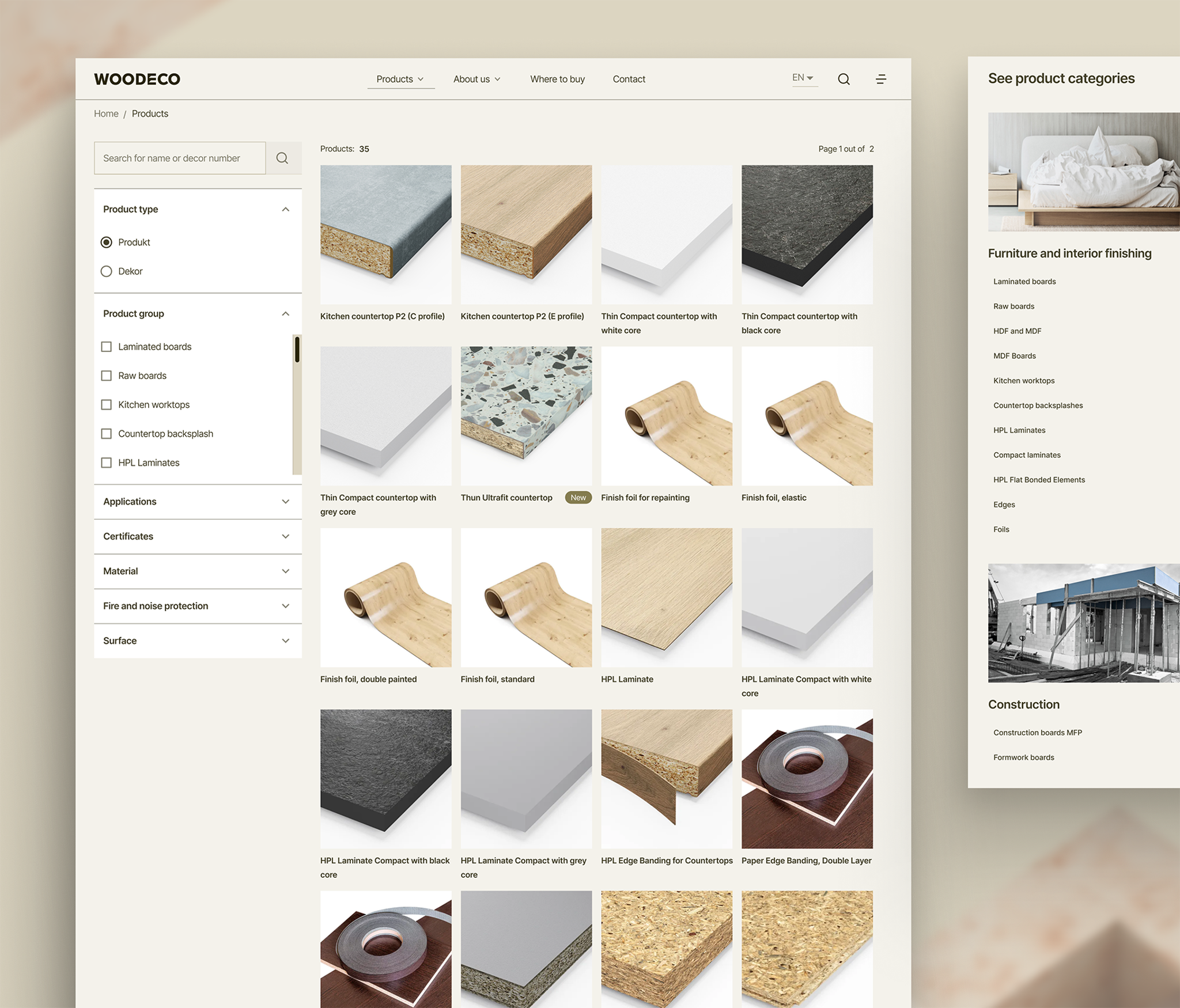Click the Home breadcrumb link
The image size is (1180, 1008).
(106, 113)
